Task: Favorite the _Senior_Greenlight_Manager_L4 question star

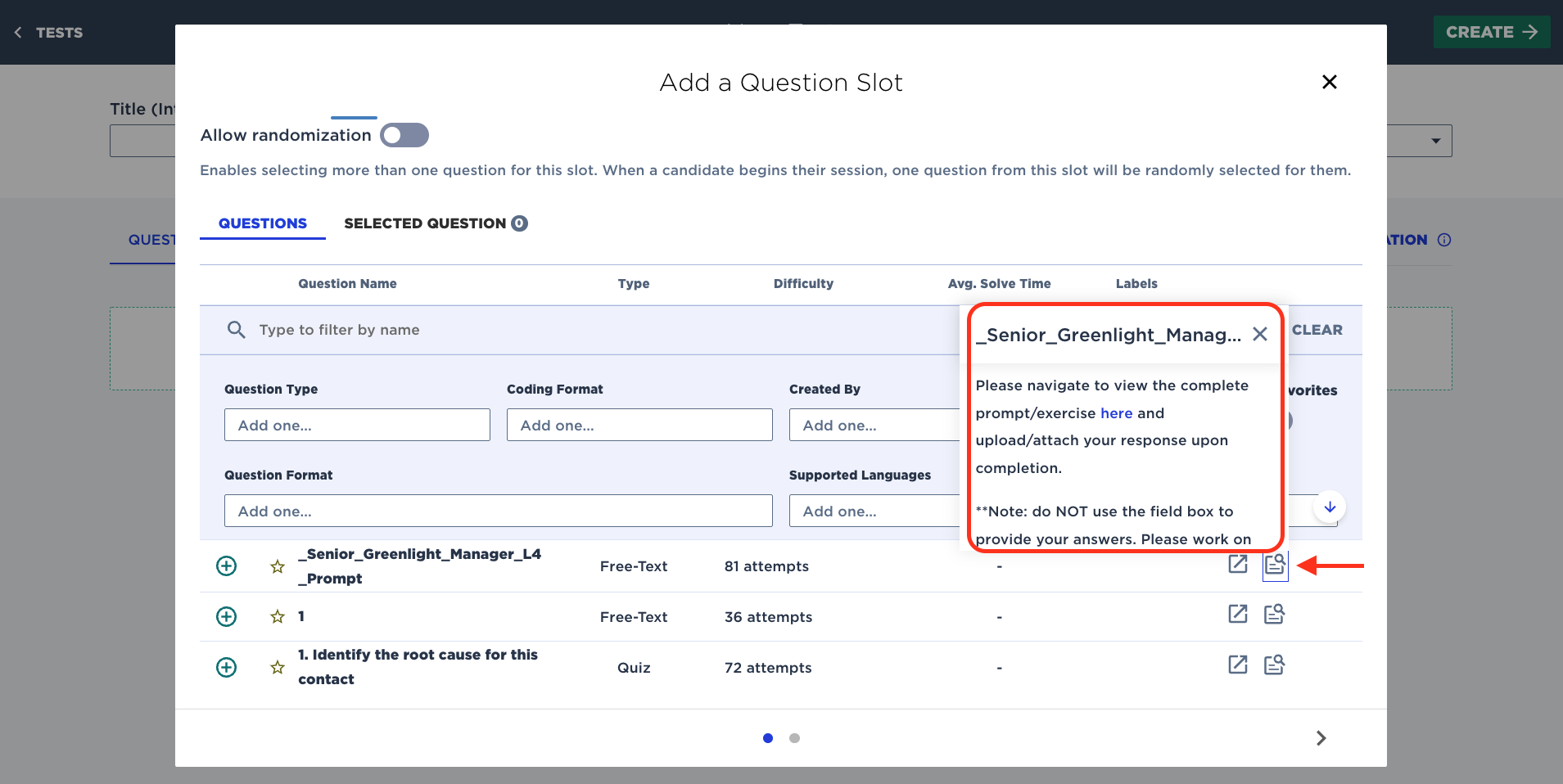Action: 278,566
